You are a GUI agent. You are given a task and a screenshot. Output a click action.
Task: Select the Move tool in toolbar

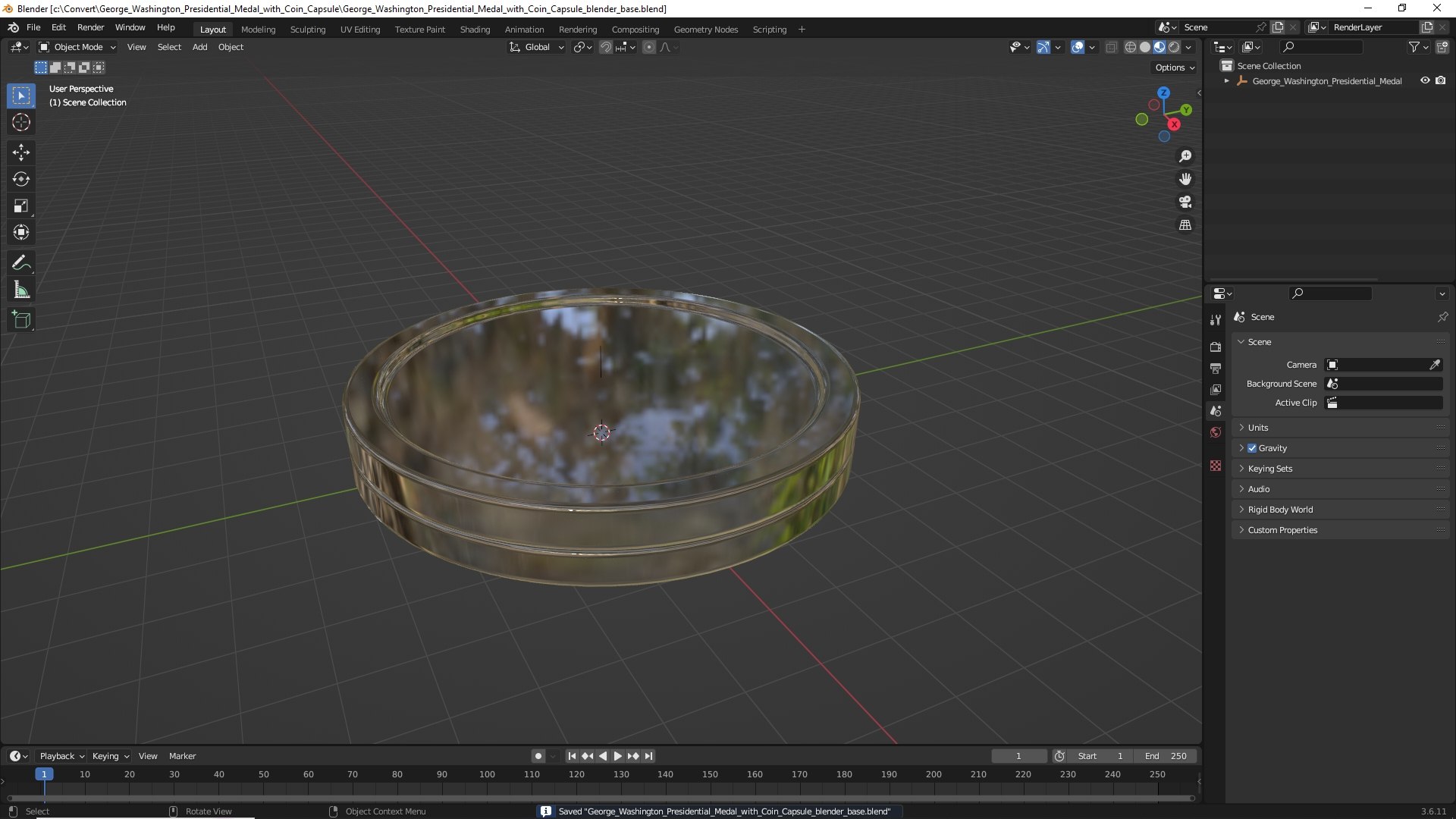pos(21,152)
